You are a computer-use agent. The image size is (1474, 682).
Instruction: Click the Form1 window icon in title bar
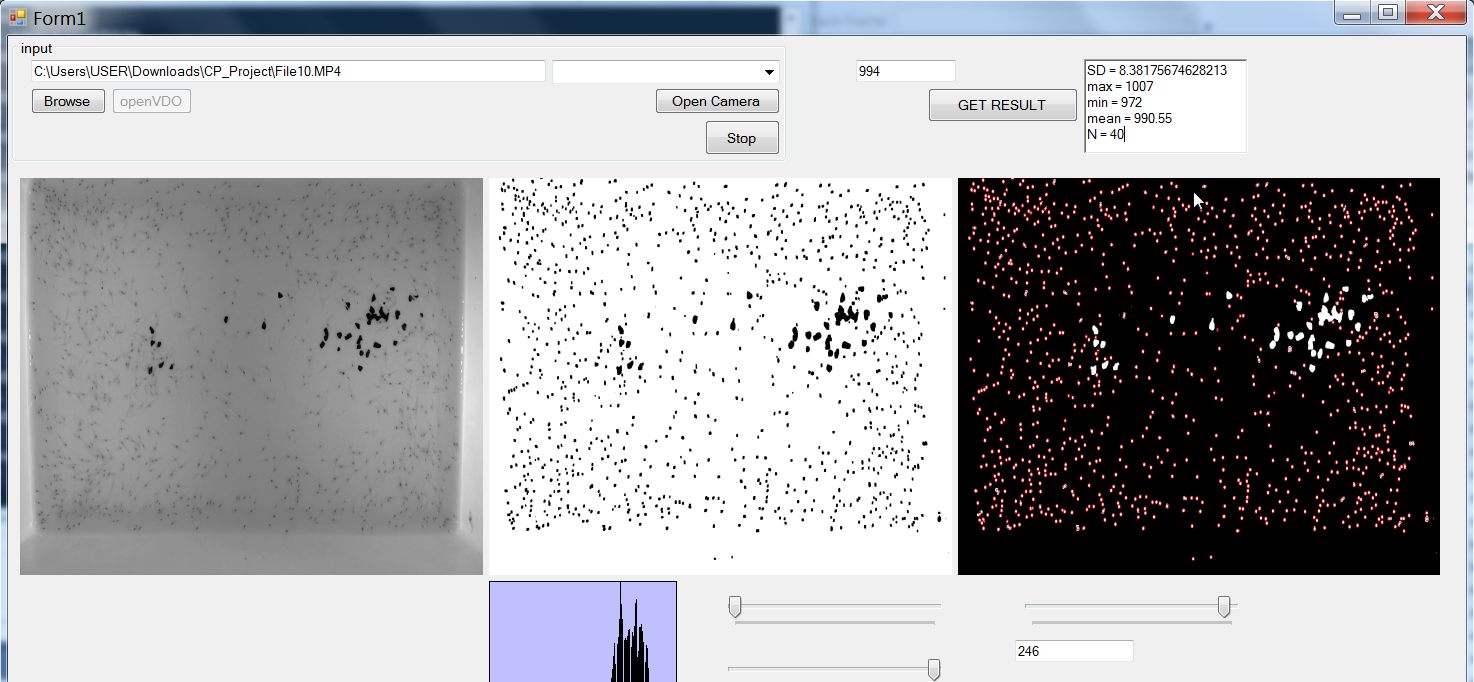[17, 18]
